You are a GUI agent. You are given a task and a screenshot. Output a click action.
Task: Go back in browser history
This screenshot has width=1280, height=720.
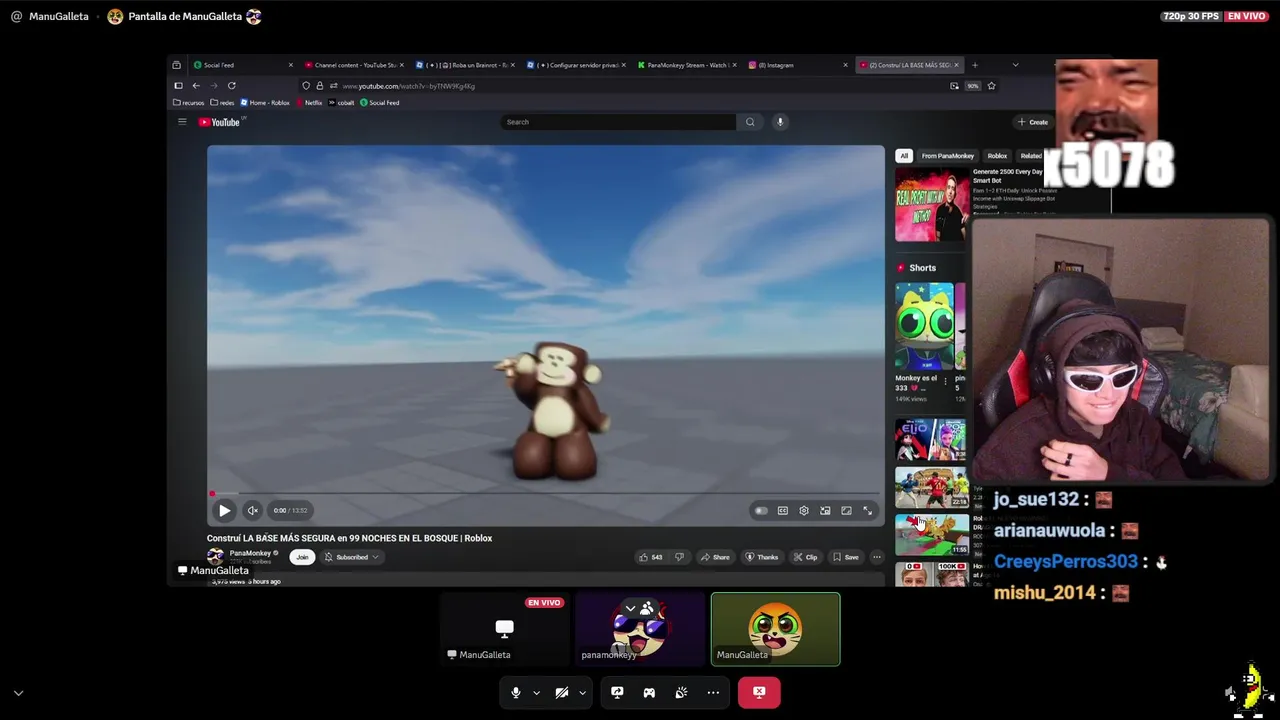[196, 86]
